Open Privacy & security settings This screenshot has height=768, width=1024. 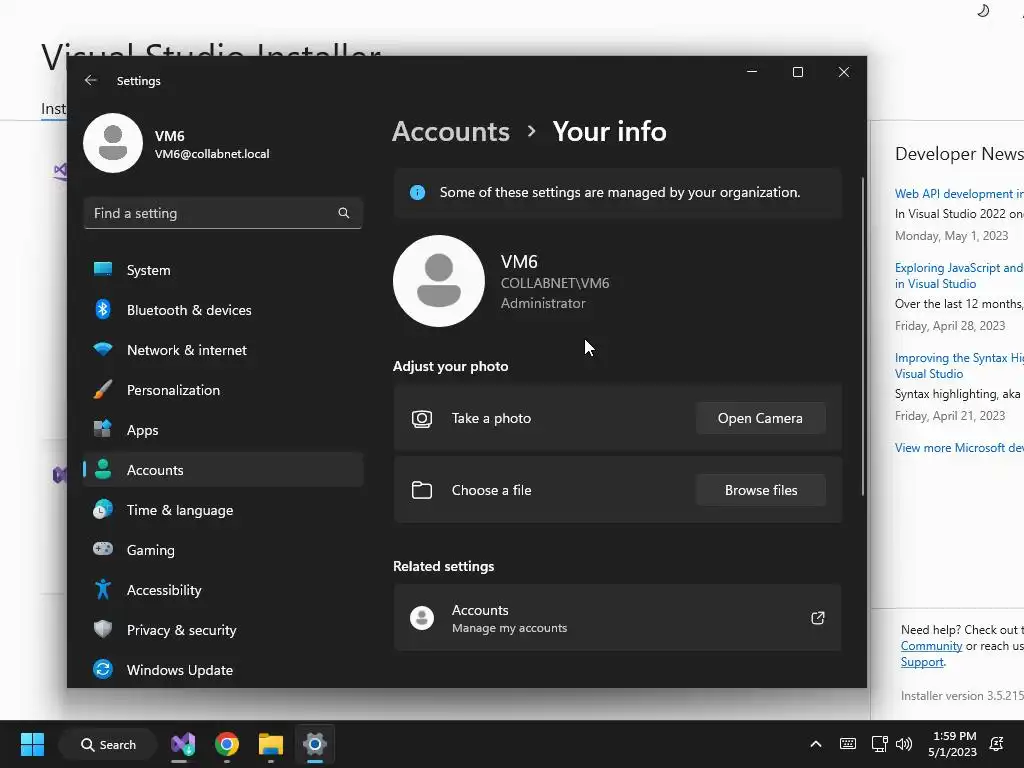tap(223, 630)
